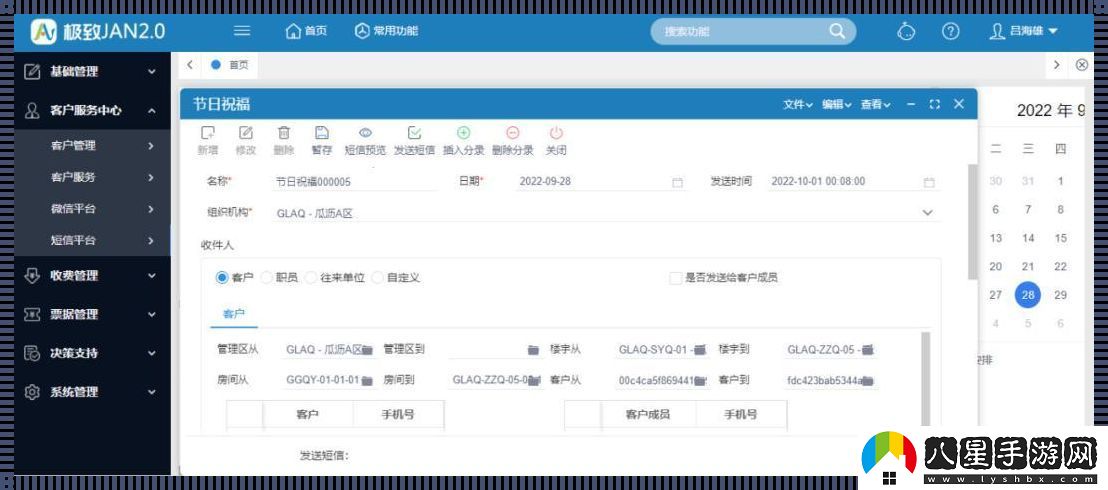Click the 名称 input field

(354, 182)
